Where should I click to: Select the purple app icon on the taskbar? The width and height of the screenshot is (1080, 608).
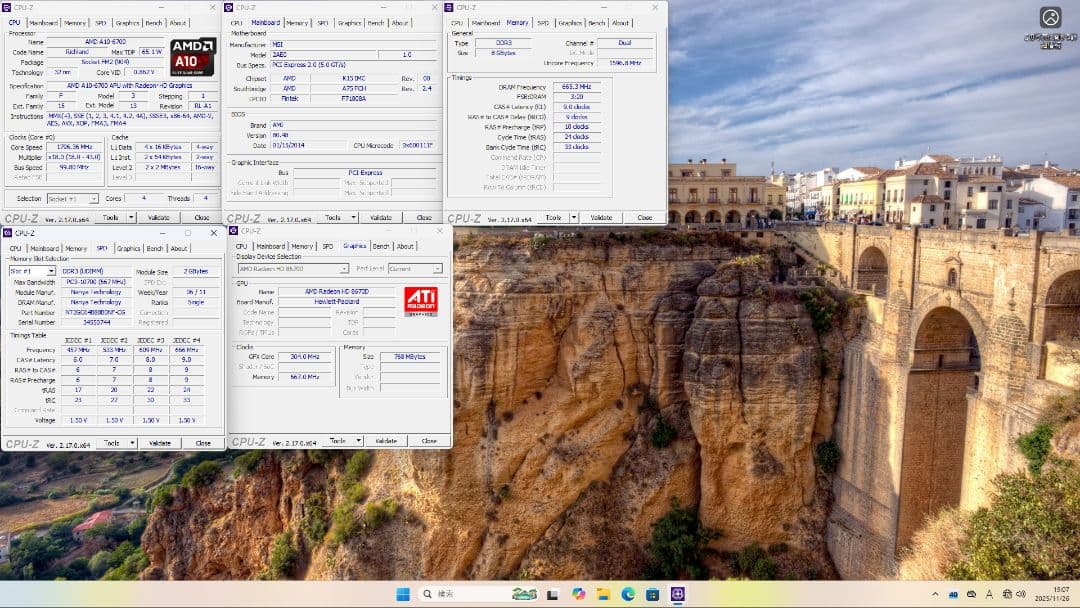click(678, 595)
